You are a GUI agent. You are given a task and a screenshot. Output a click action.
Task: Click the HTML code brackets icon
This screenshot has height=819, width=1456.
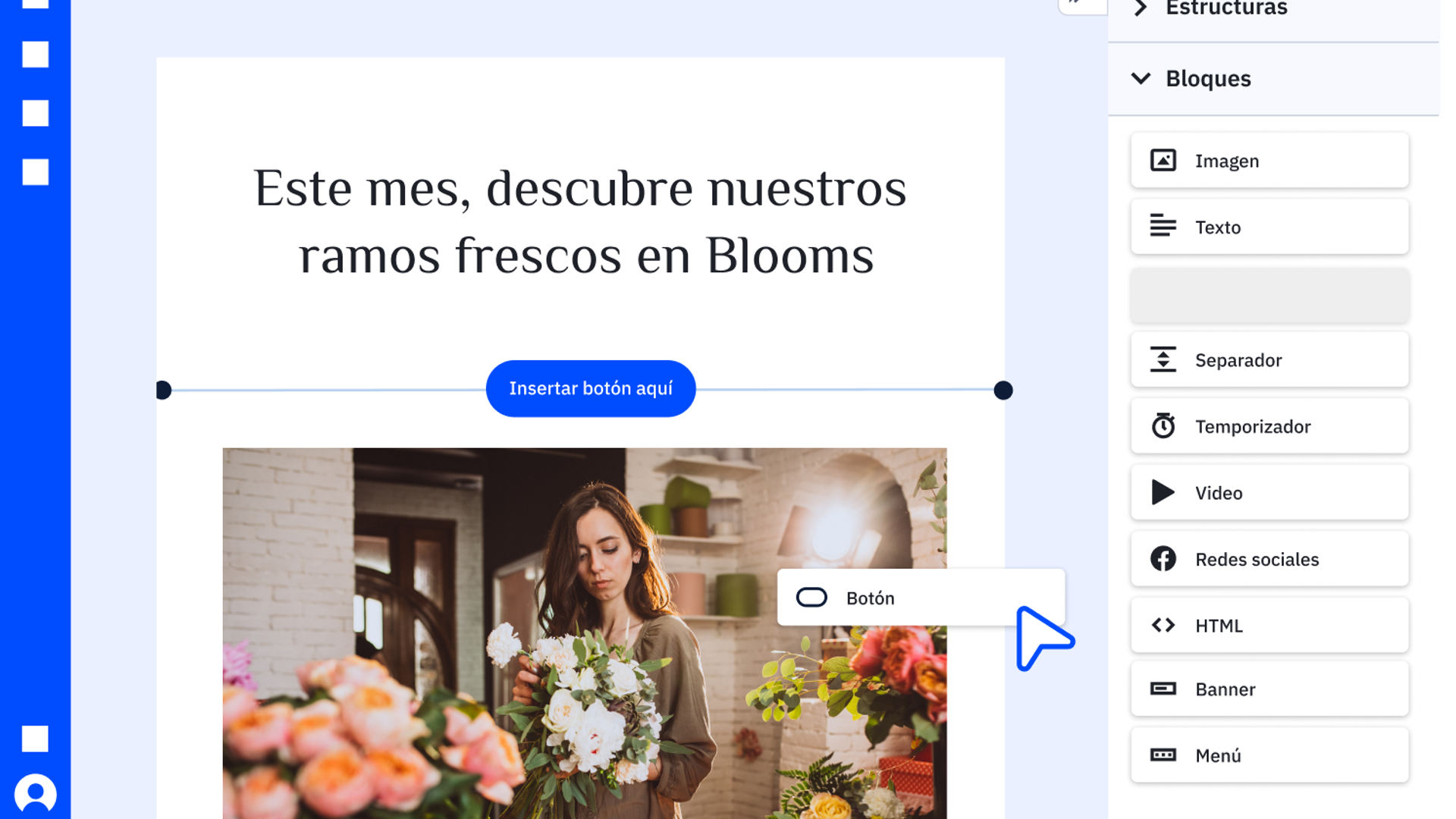1163,625
